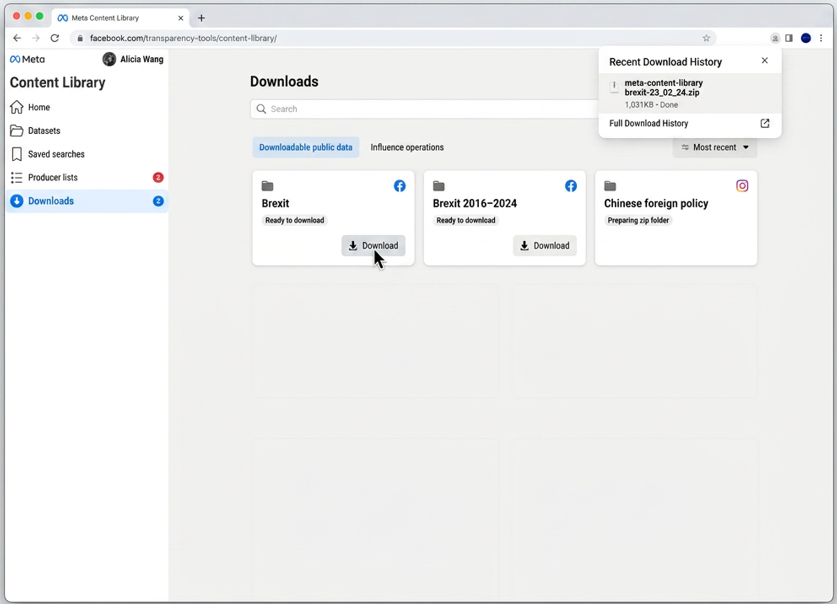Viewport: 837px width, 604px height.
Task: Click the search magnifier icon
Action: point(261,109)
